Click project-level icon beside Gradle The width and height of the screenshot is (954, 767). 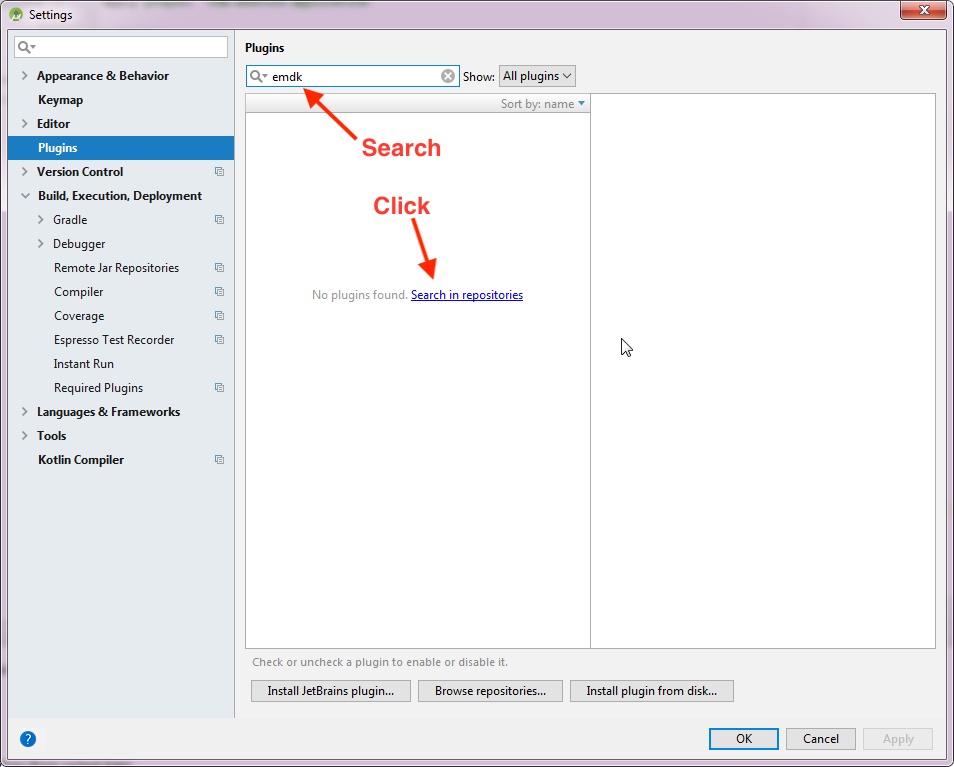(220, 220)
